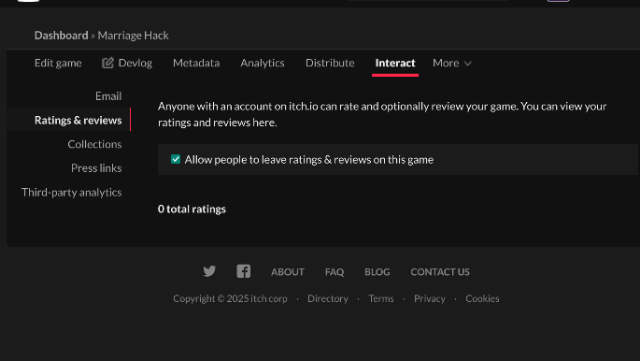The height and width of the screenshot is (361, 640).
Task: Open the Privacy footer link
Action: click(x=430, y=299)
